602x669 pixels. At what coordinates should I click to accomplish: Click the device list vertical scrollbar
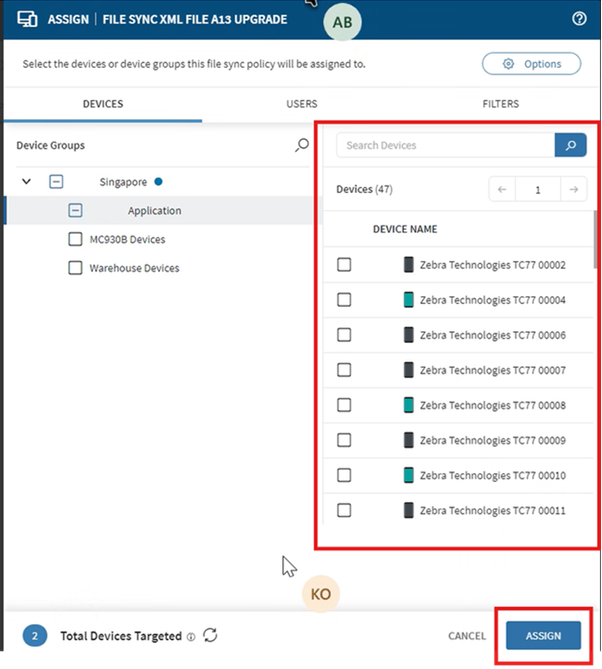pos(595,240)
